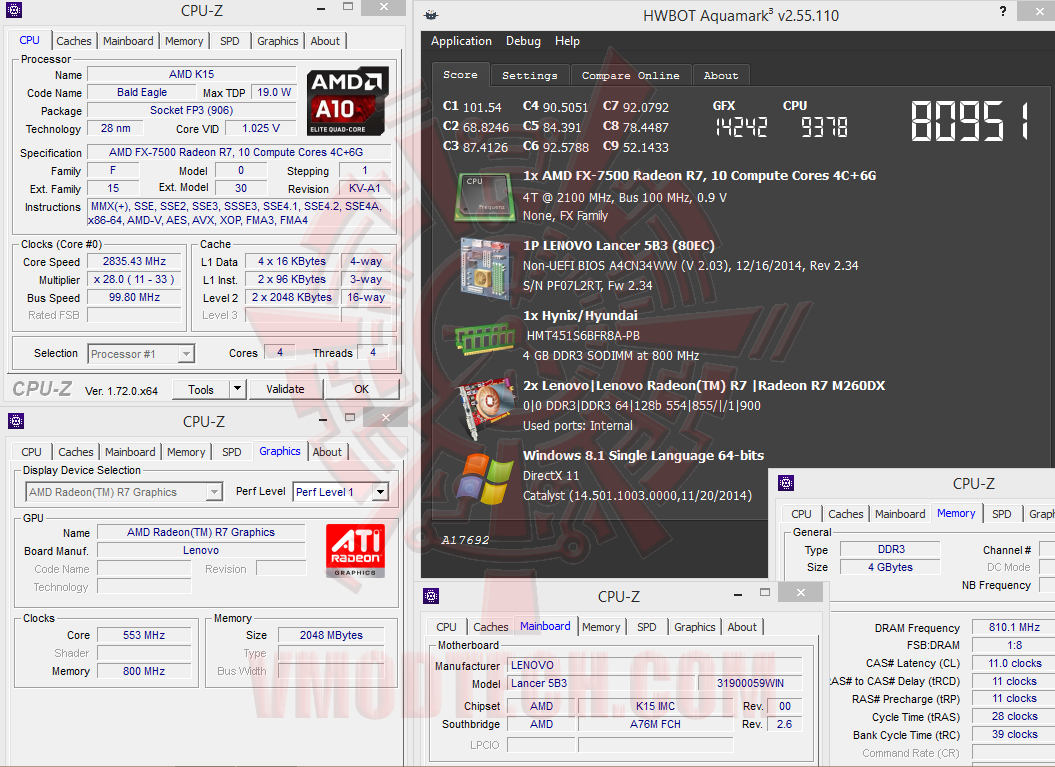Select CPU tab in Graphics CPU-Z window
The image size is (1055, 767).
pos(32,452)
